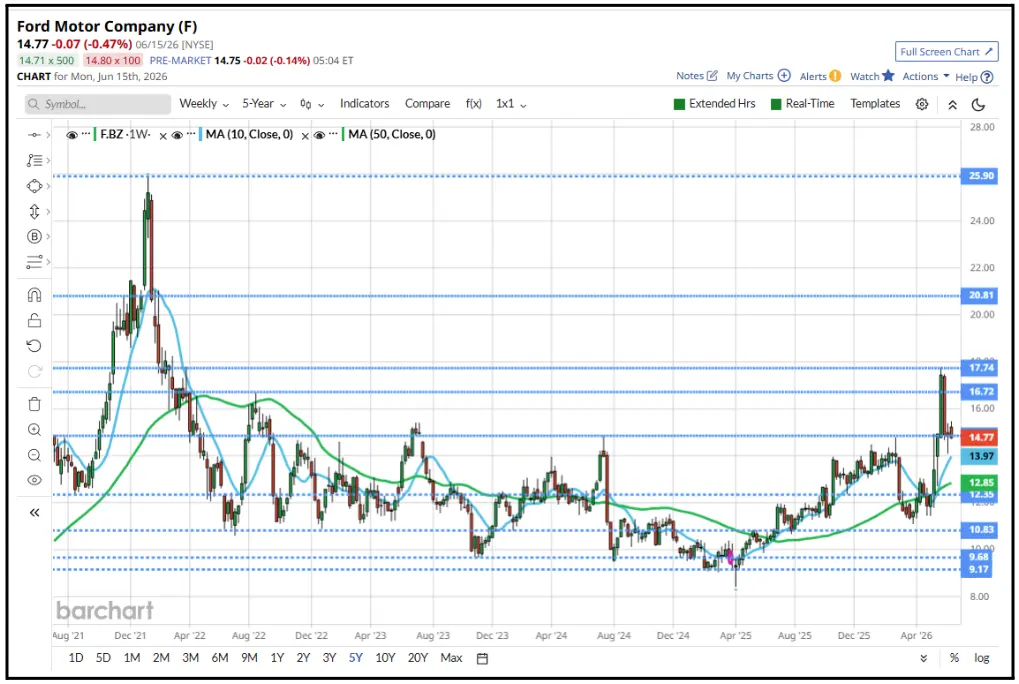Select the 25.90 horizontal level label

(x=979, y=176)
